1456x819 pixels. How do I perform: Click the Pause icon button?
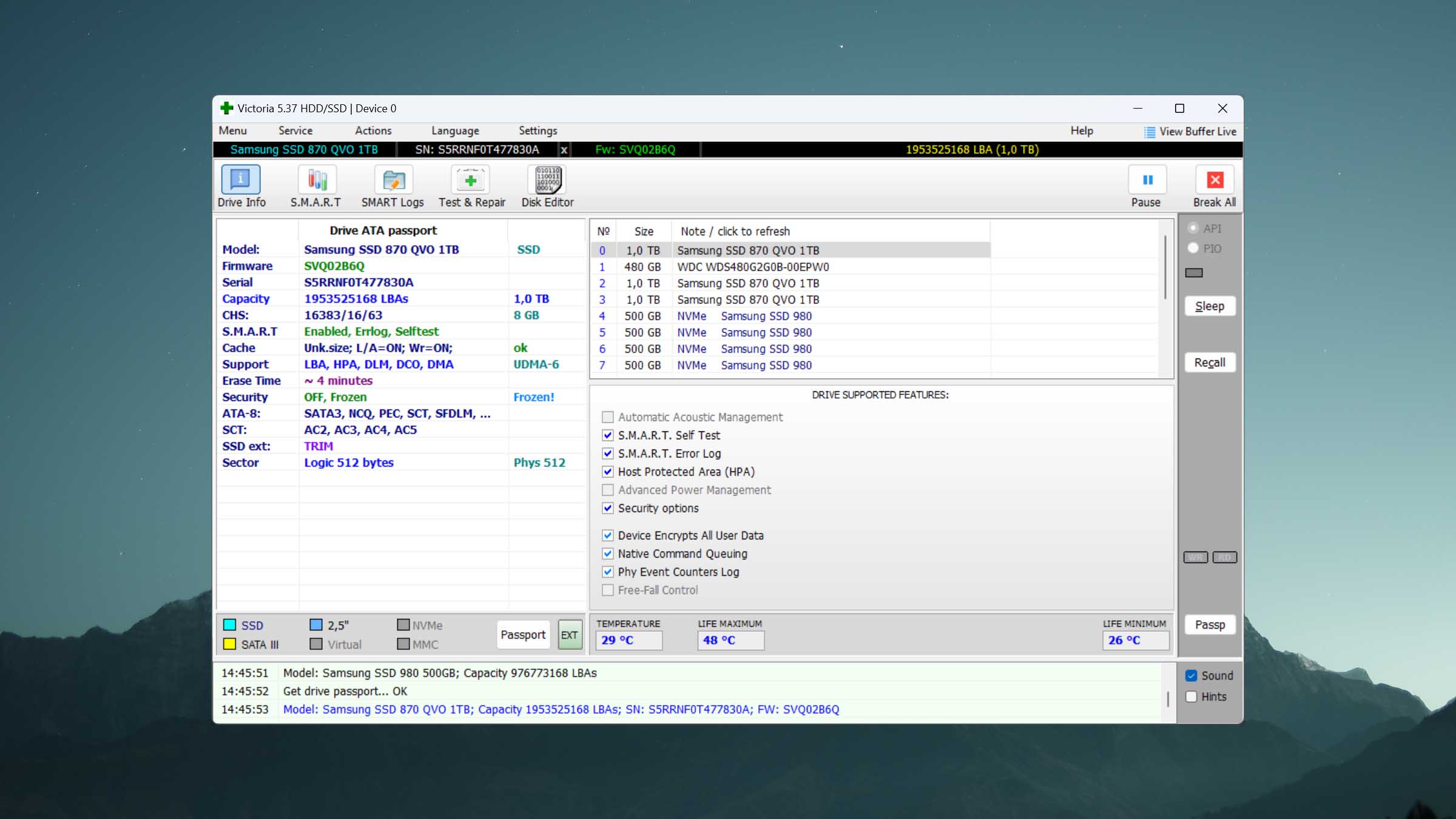click(1147, 180)
